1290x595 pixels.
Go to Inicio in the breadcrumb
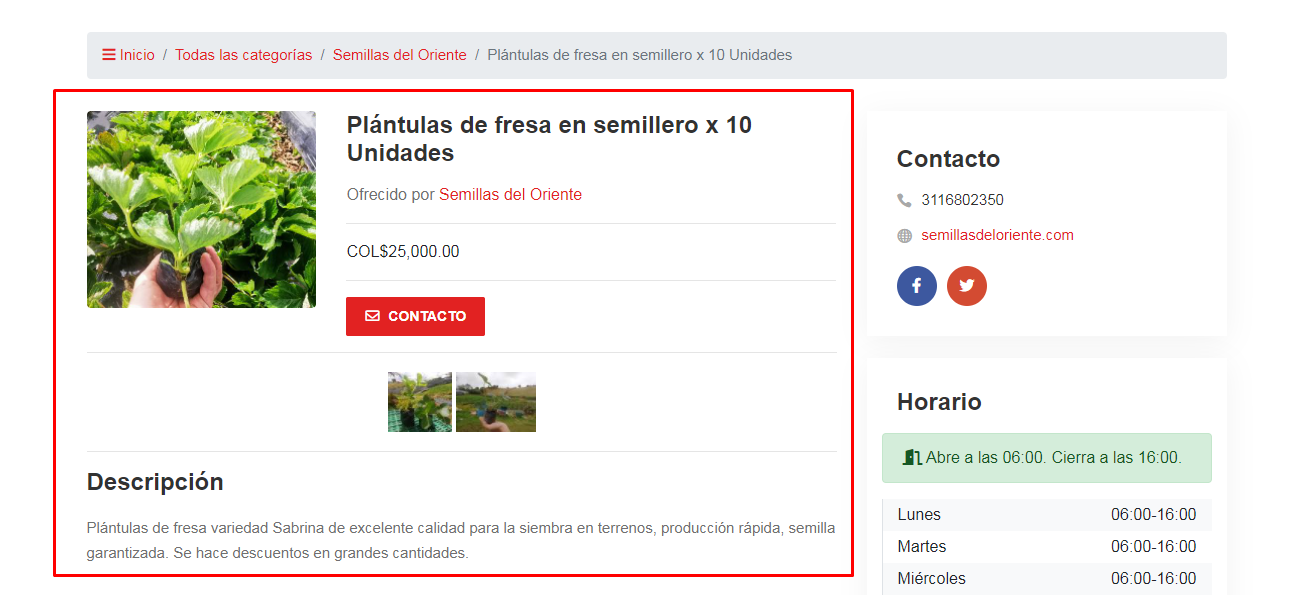click(137, 55)
